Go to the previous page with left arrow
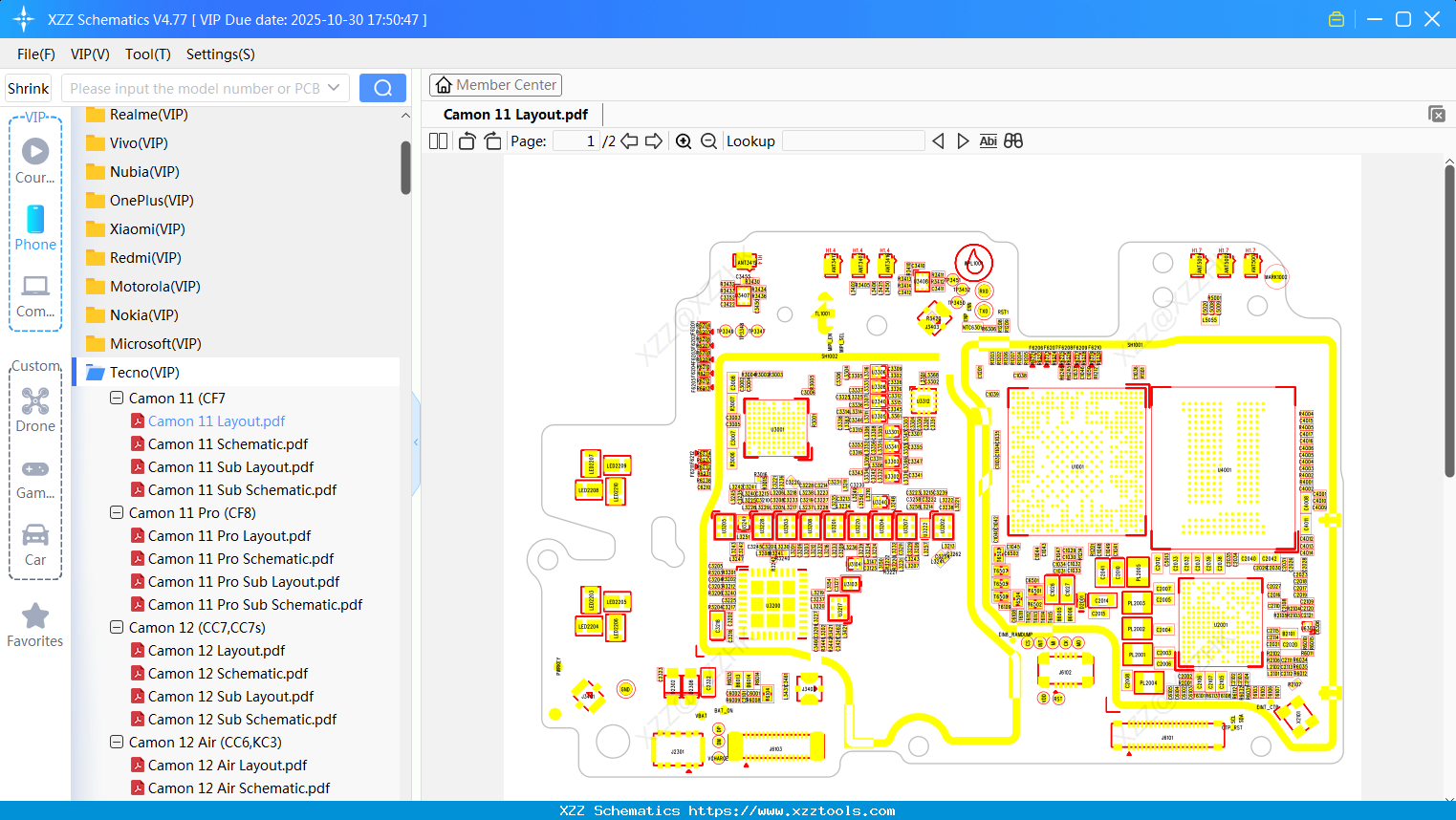The width and height of the screenshot is (1456, 820). (629, 140)
